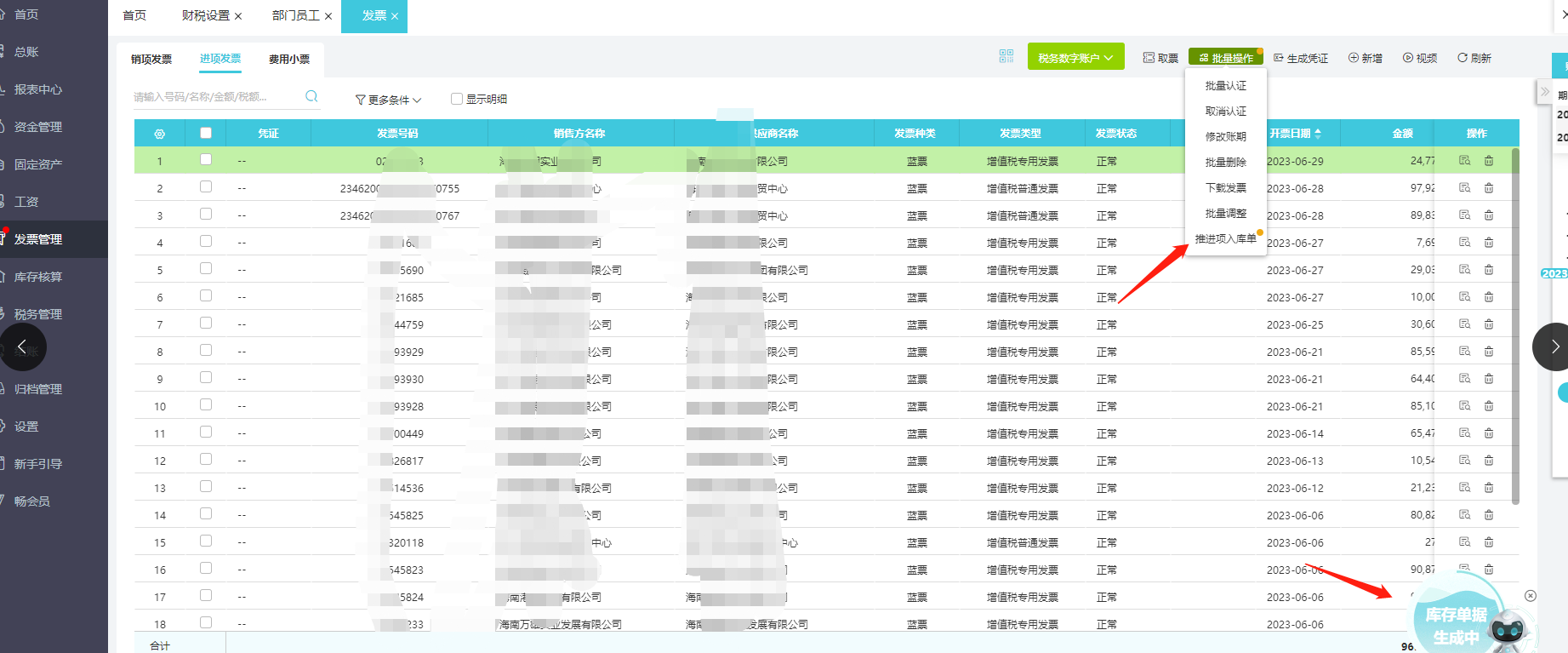Expand the collapsed right side panel

pyautogui.click(x=1544, y=92)
